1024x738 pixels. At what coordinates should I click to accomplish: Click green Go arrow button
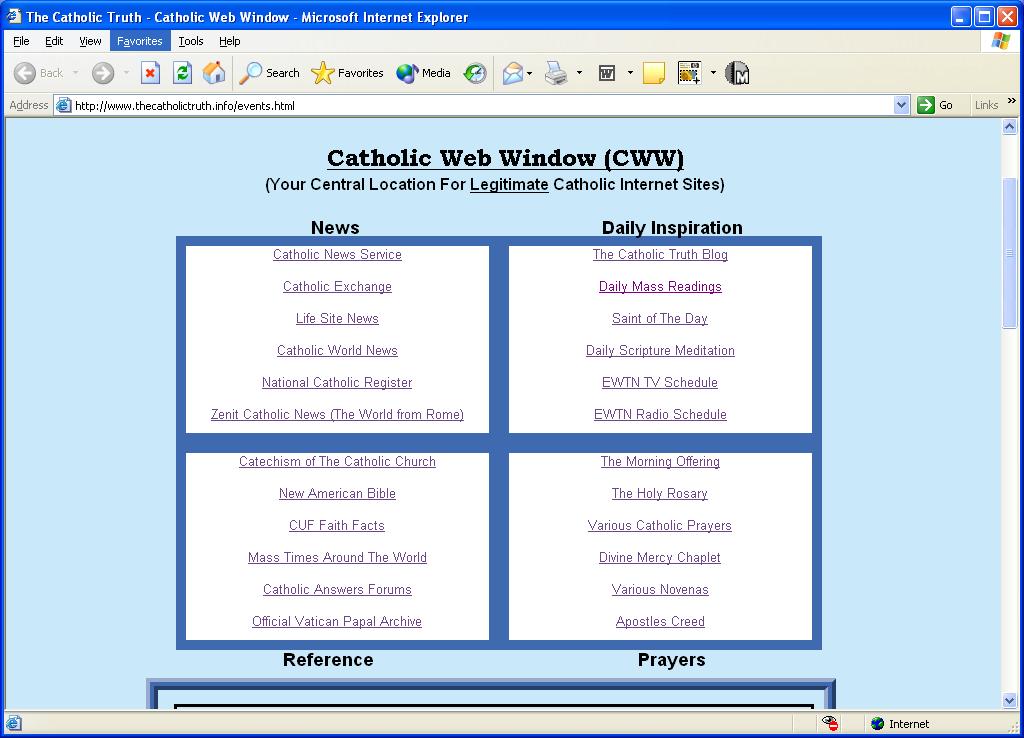[926, 105]
